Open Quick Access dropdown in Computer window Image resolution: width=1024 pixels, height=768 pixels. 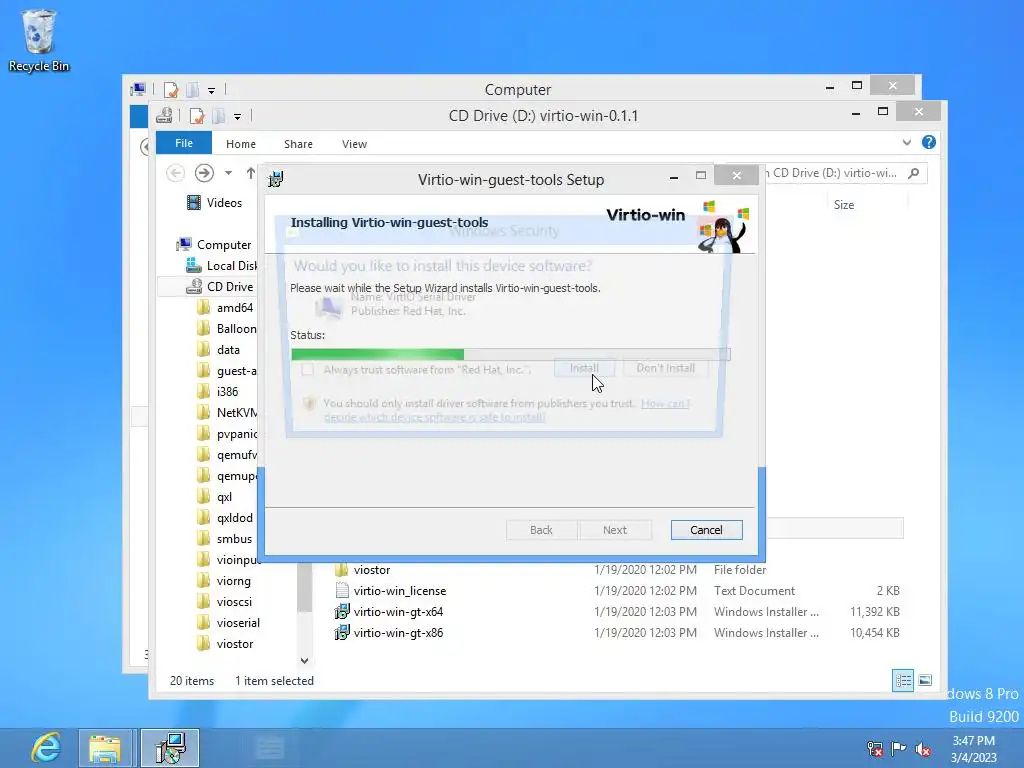(x=212, y=90)
